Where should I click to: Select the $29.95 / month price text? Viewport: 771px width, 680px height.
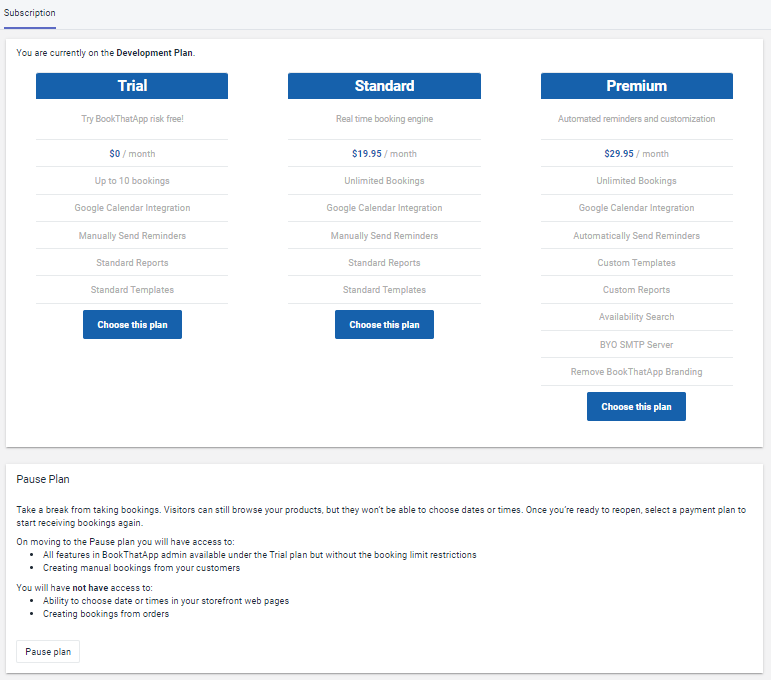tap(636, 154)
